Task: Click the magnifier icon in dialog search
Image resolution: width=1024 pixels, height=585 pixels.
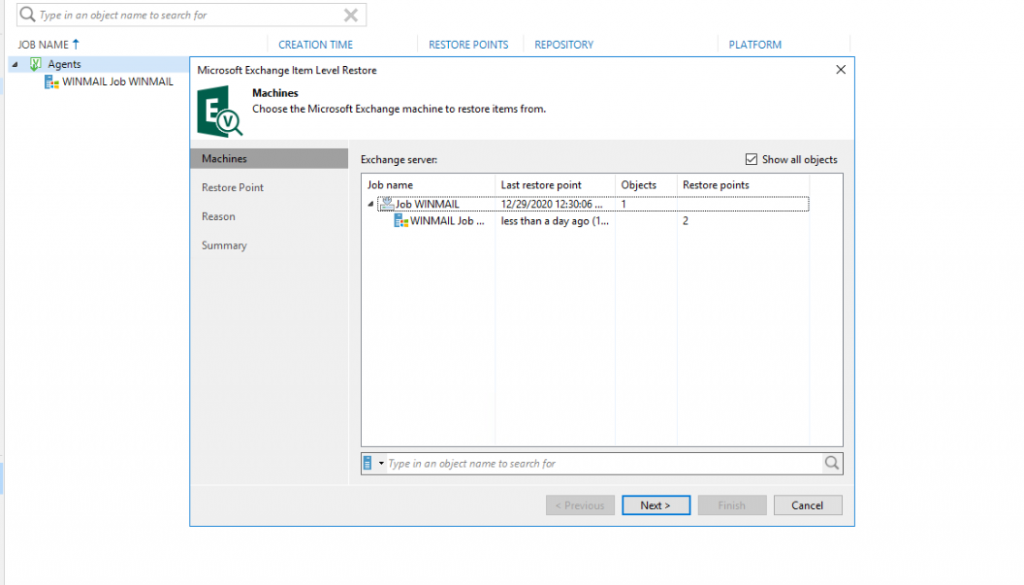Action: [x=831, y=464]
